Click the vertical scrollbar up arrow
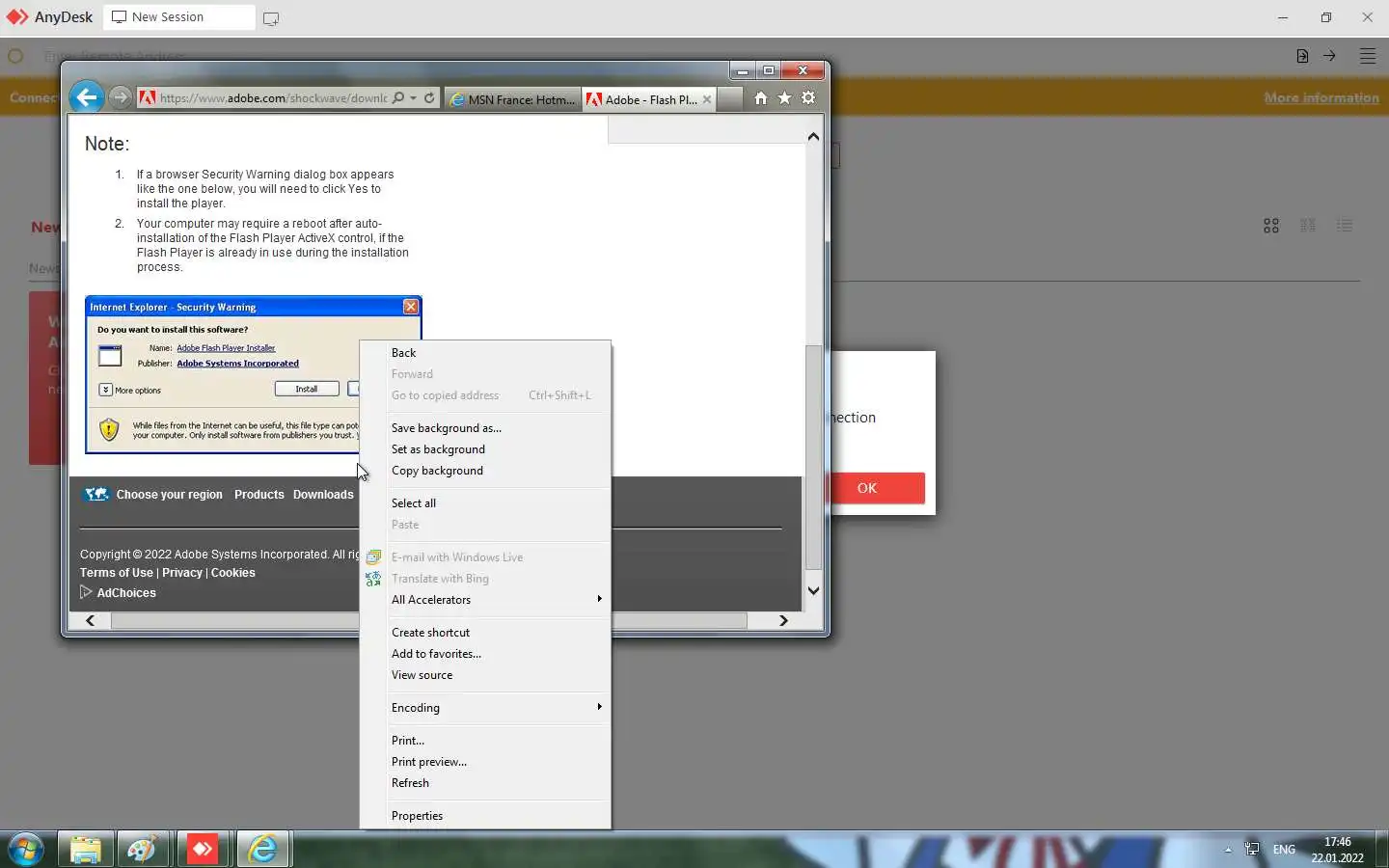Screen dimensions: 1389x868 coord(813,137)
